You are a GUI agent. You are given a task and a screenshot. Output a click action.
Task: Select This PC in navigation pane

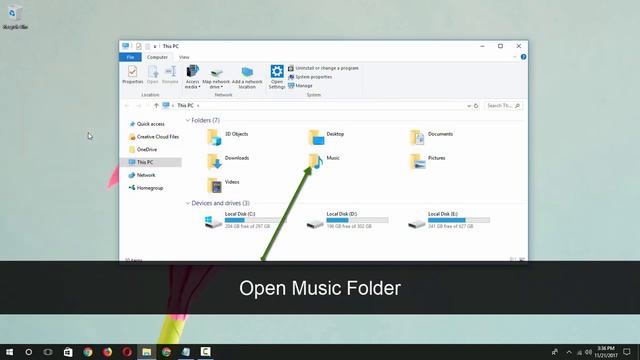[151, 162]
